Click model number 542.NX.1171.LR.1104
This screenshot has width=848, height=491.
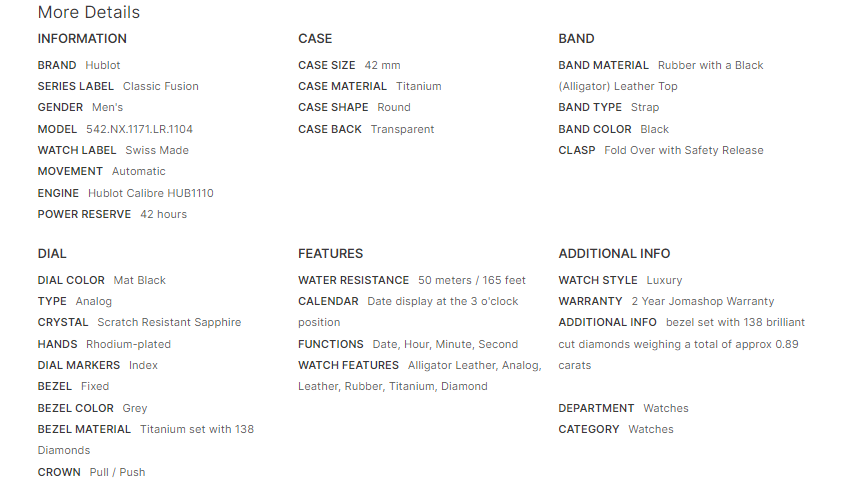point(139,129)
